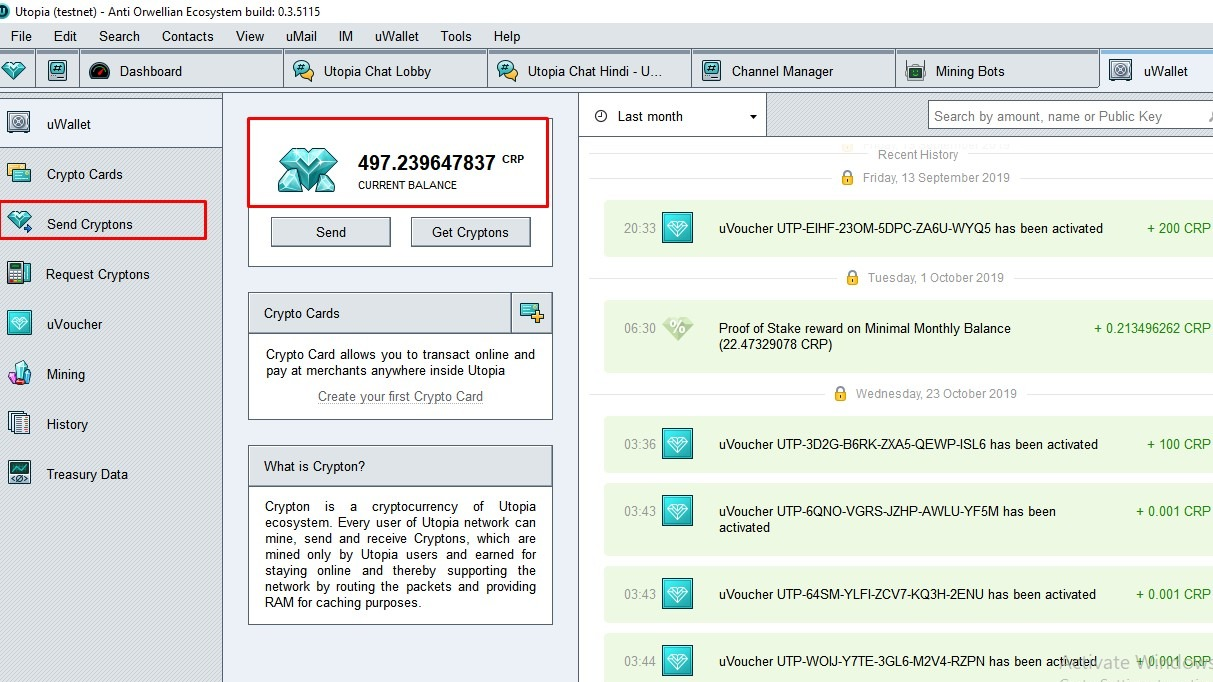This screenshot has height=682, width=1213.
Task: Open the uMail menu
Action: 301,36
